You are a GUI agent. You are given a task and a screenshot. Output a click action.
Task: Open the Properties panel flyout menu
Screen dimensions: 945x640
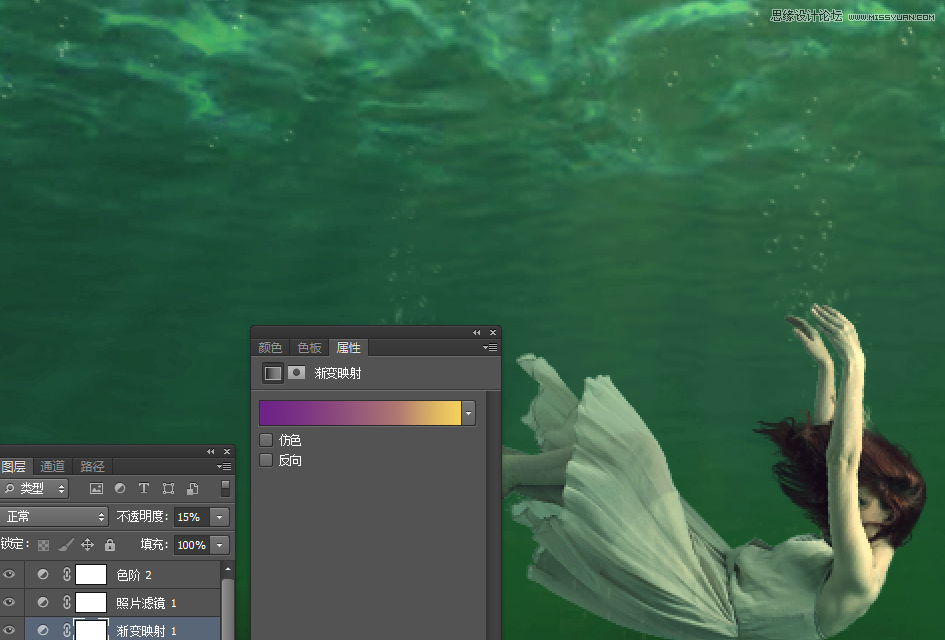489,348
